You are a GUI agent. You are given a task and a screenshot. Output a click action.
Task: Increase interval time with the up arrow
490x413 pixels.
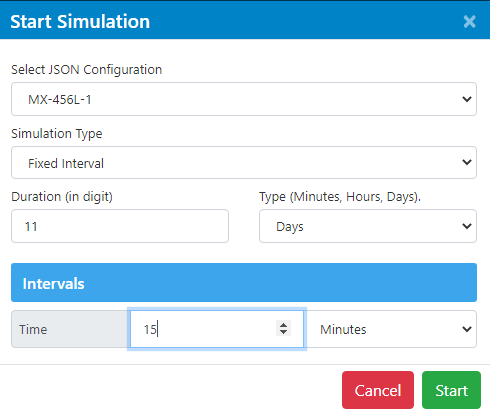(283, 325)
